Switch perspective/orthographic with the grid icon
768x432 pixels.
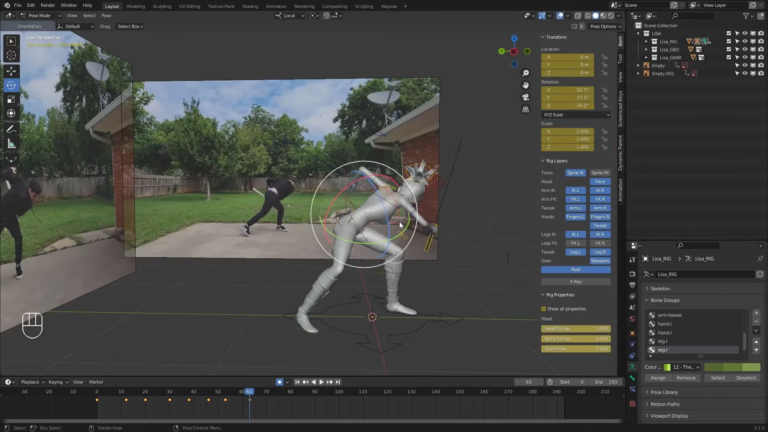click(526, 109)
